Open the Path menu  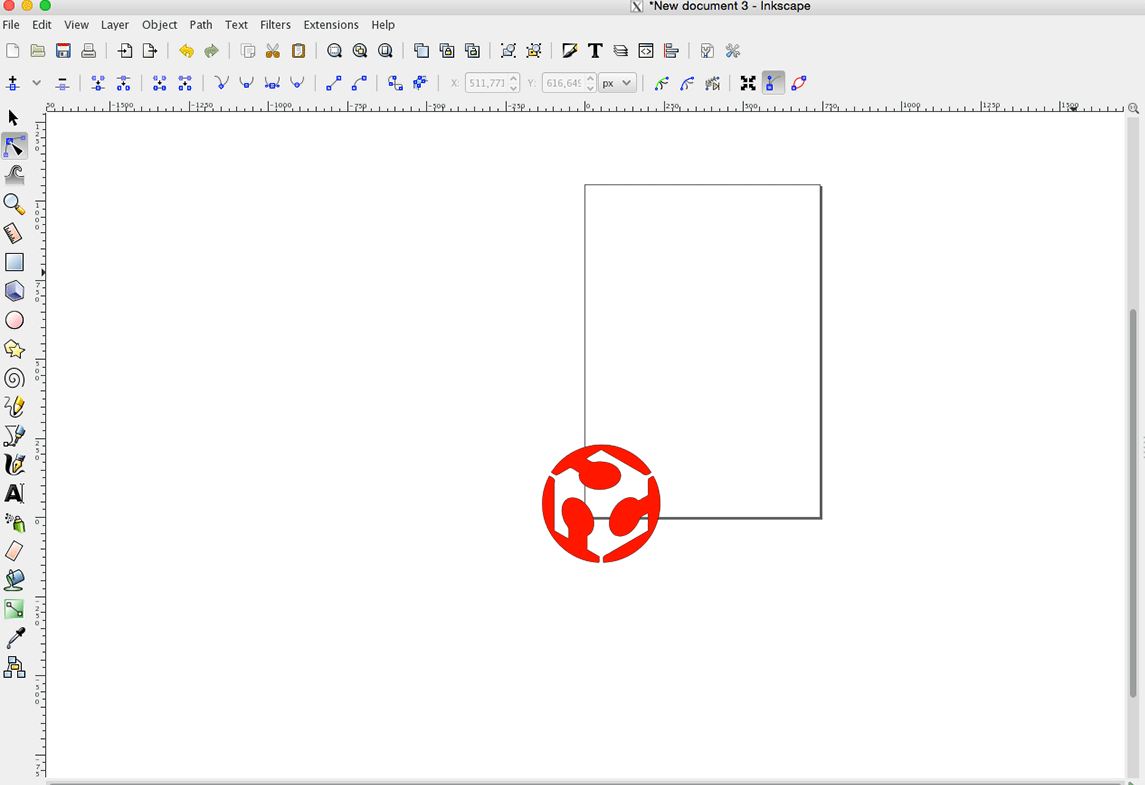(x=201, y=25)
